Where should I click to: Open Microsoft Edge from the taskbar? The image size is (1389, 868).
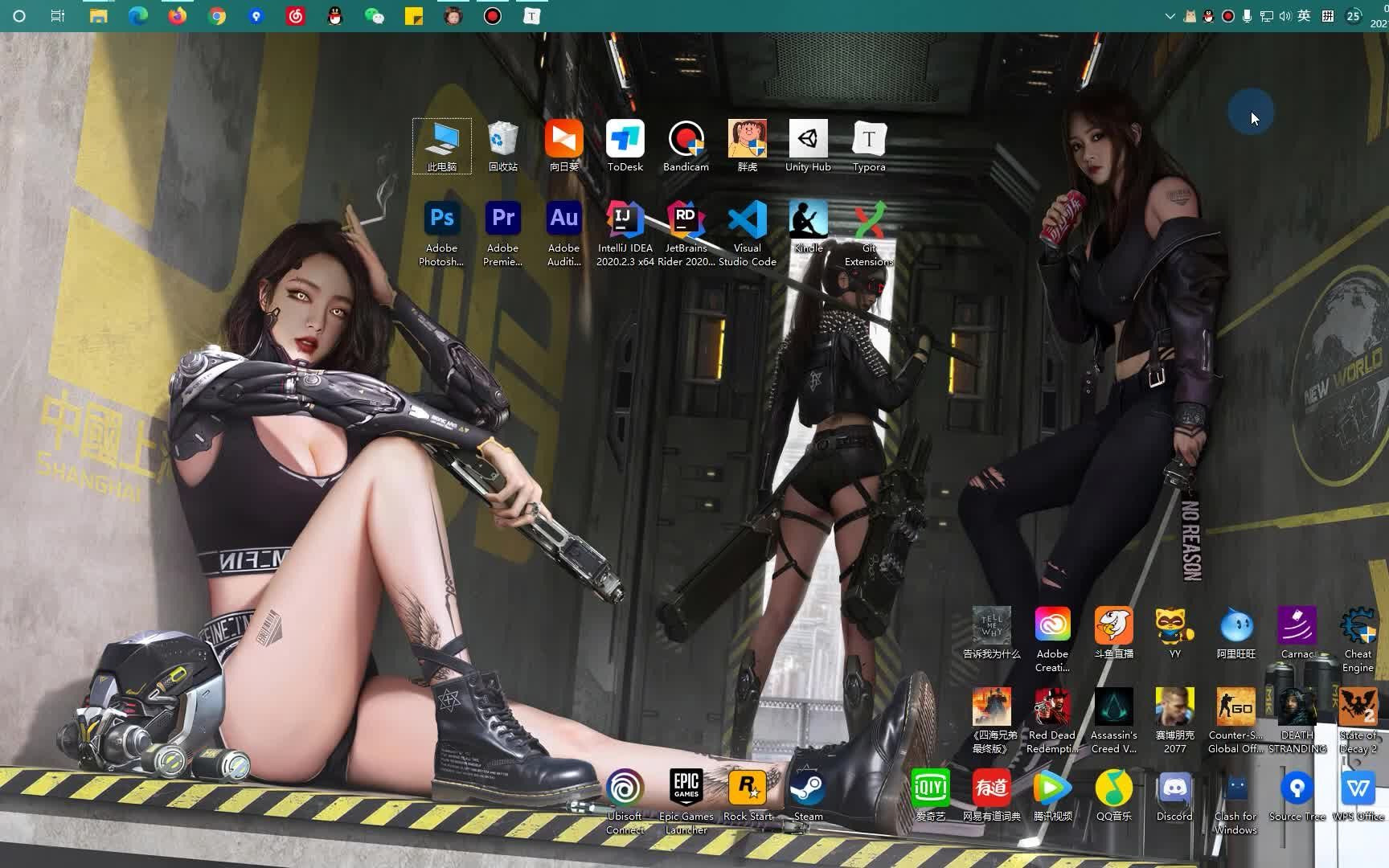click(138, 15)
